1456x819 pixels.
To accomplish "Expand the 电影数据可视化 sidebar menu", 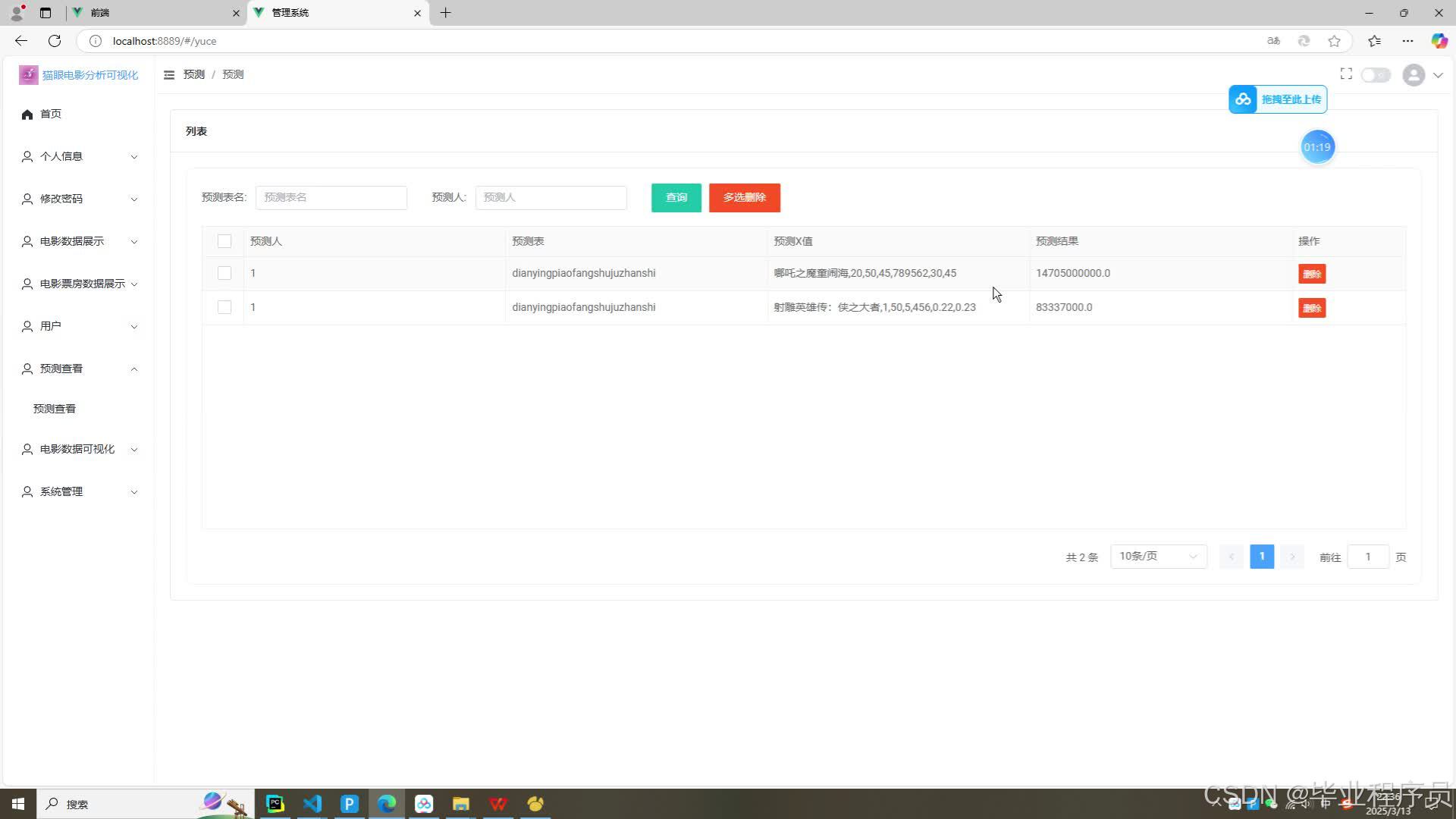I will (x=77, y=449).
